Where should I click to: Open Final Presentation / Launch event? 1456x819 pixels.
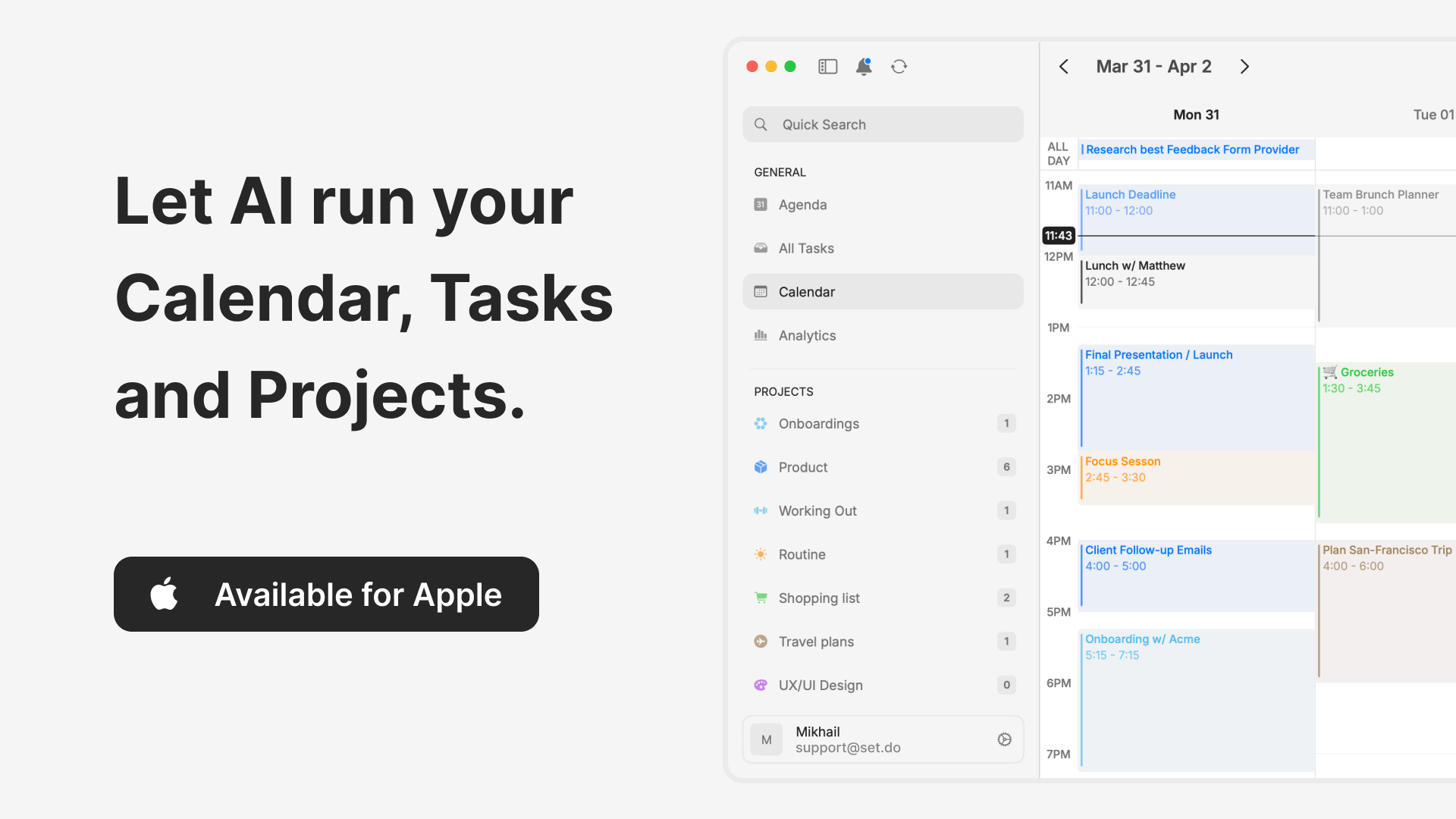[1197, 397]
